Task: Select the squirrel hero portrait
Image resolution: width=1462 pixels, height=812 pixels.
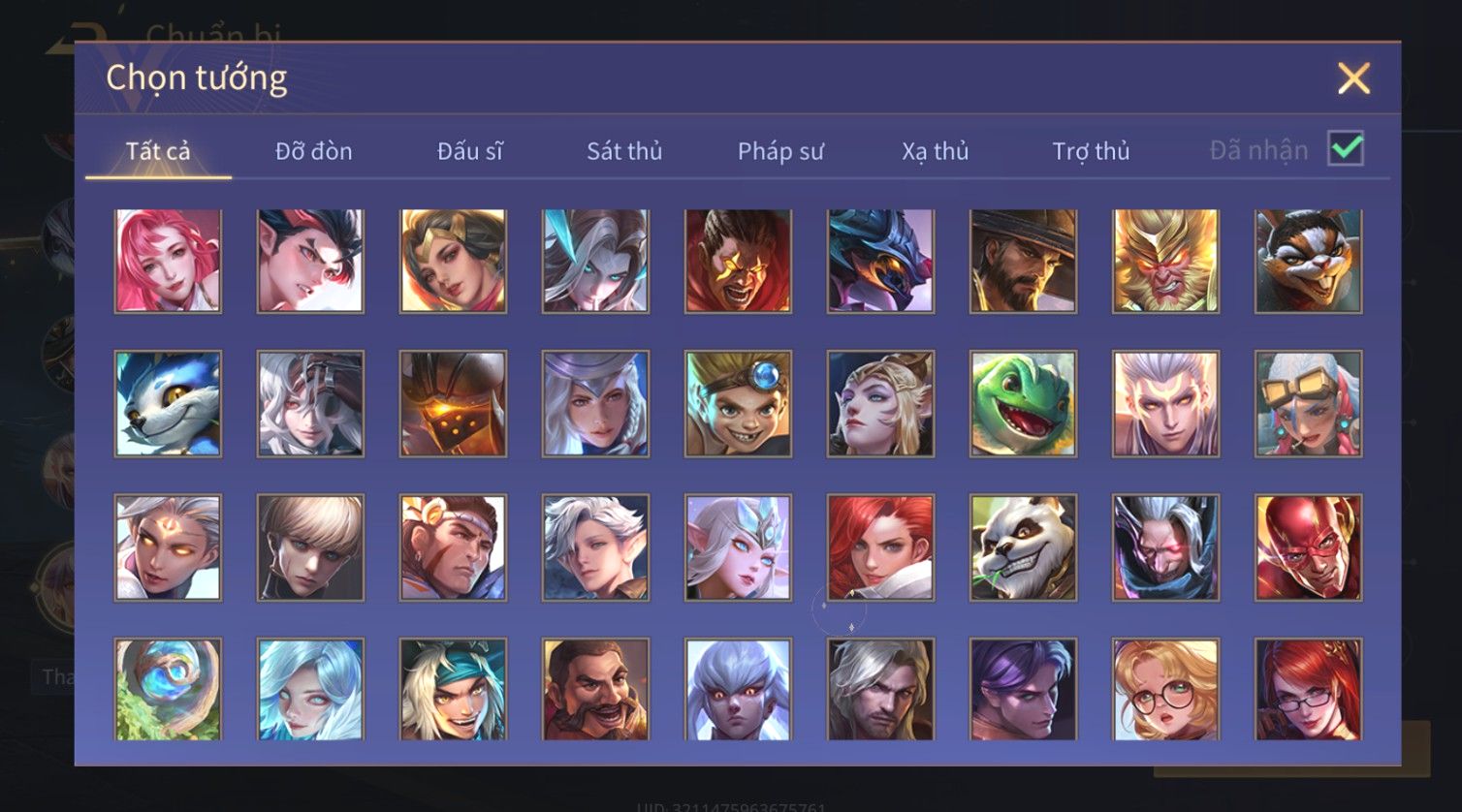Action: coord(1309,261)
